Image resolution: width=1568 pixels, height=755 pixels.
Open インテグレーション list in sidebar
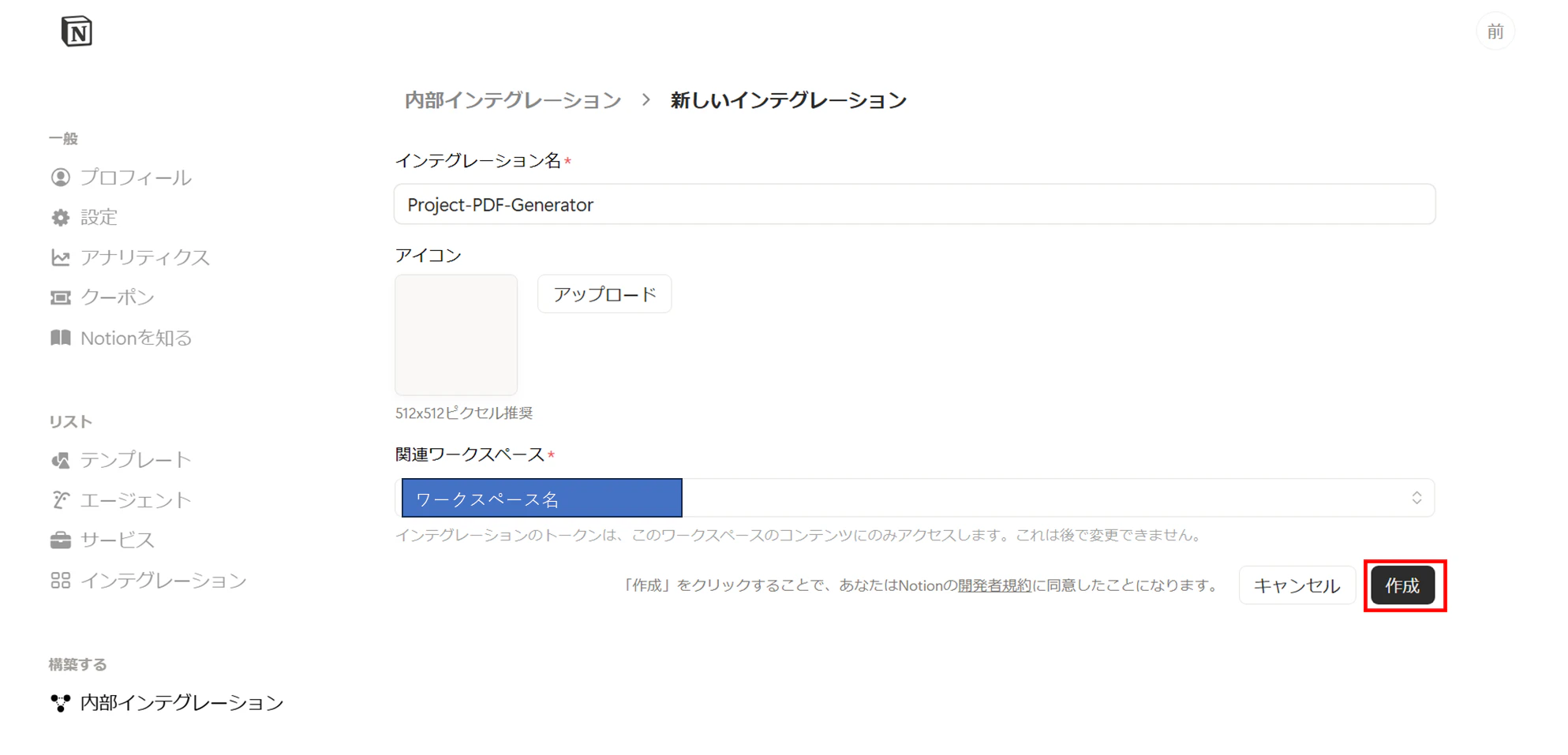click(x=163, y=581)
